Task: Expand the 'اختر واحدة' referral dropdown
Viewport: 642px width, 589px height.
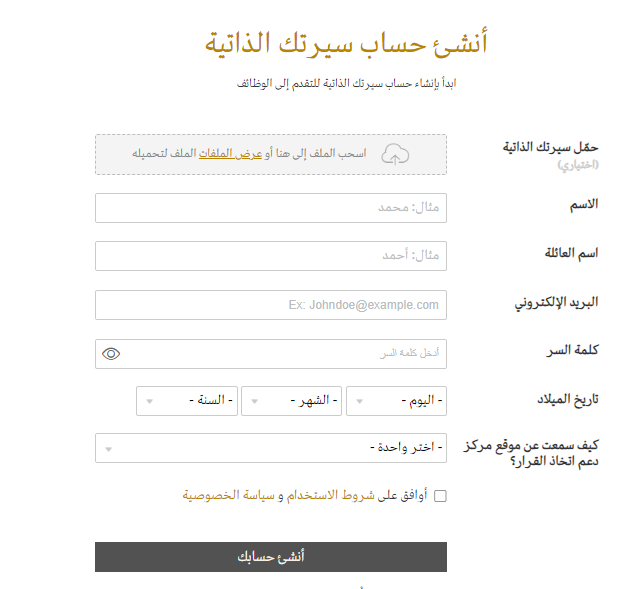Action: 271,448
